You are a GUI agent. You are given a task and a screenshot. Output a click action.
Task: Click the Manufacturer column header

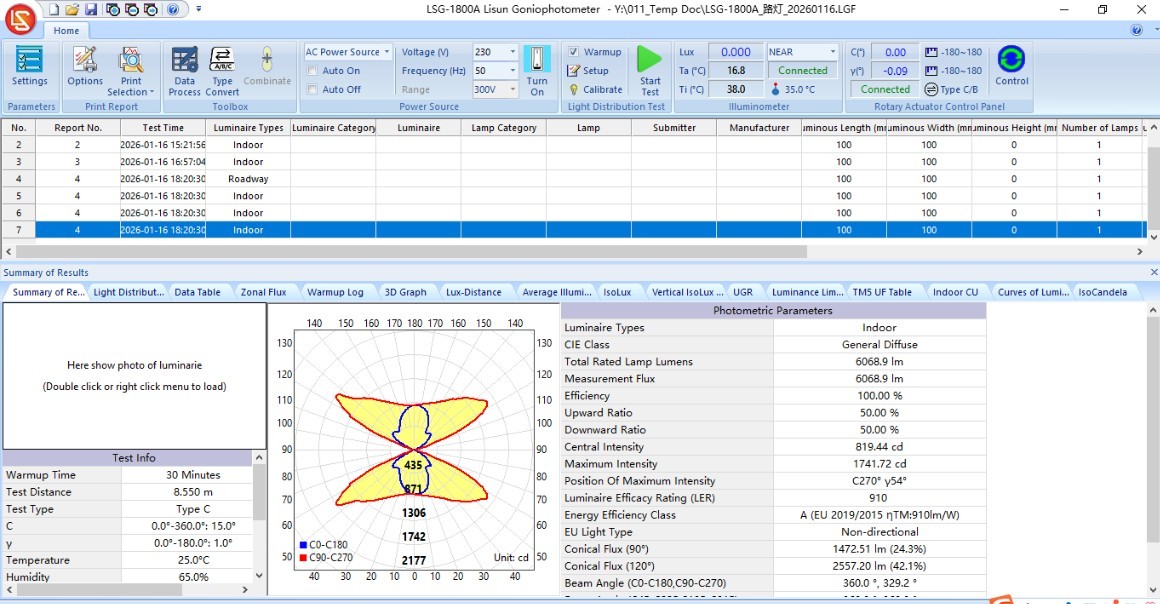[759, 127]
